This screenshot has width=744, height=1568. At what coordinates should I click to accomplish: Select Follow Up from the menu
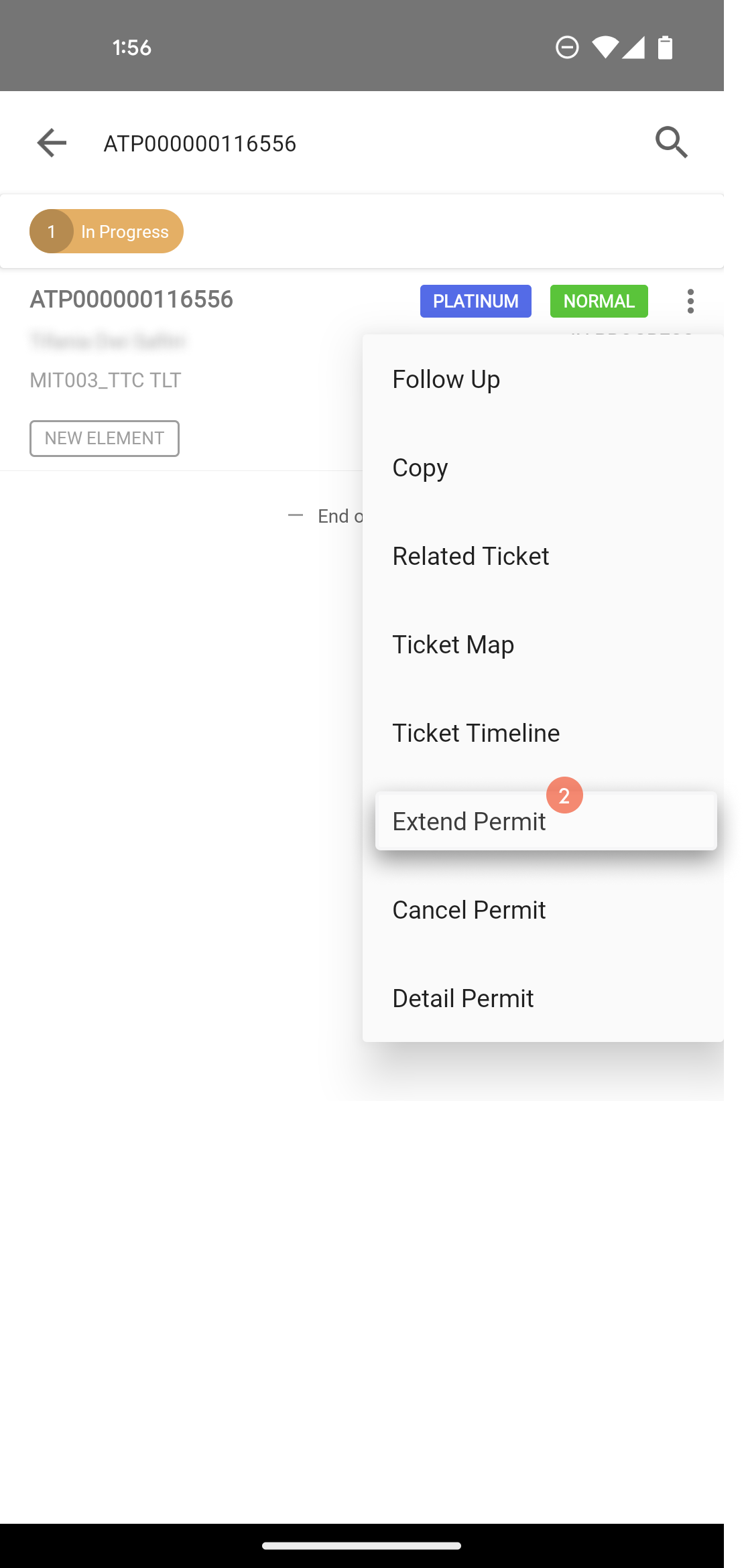point(543,379)
